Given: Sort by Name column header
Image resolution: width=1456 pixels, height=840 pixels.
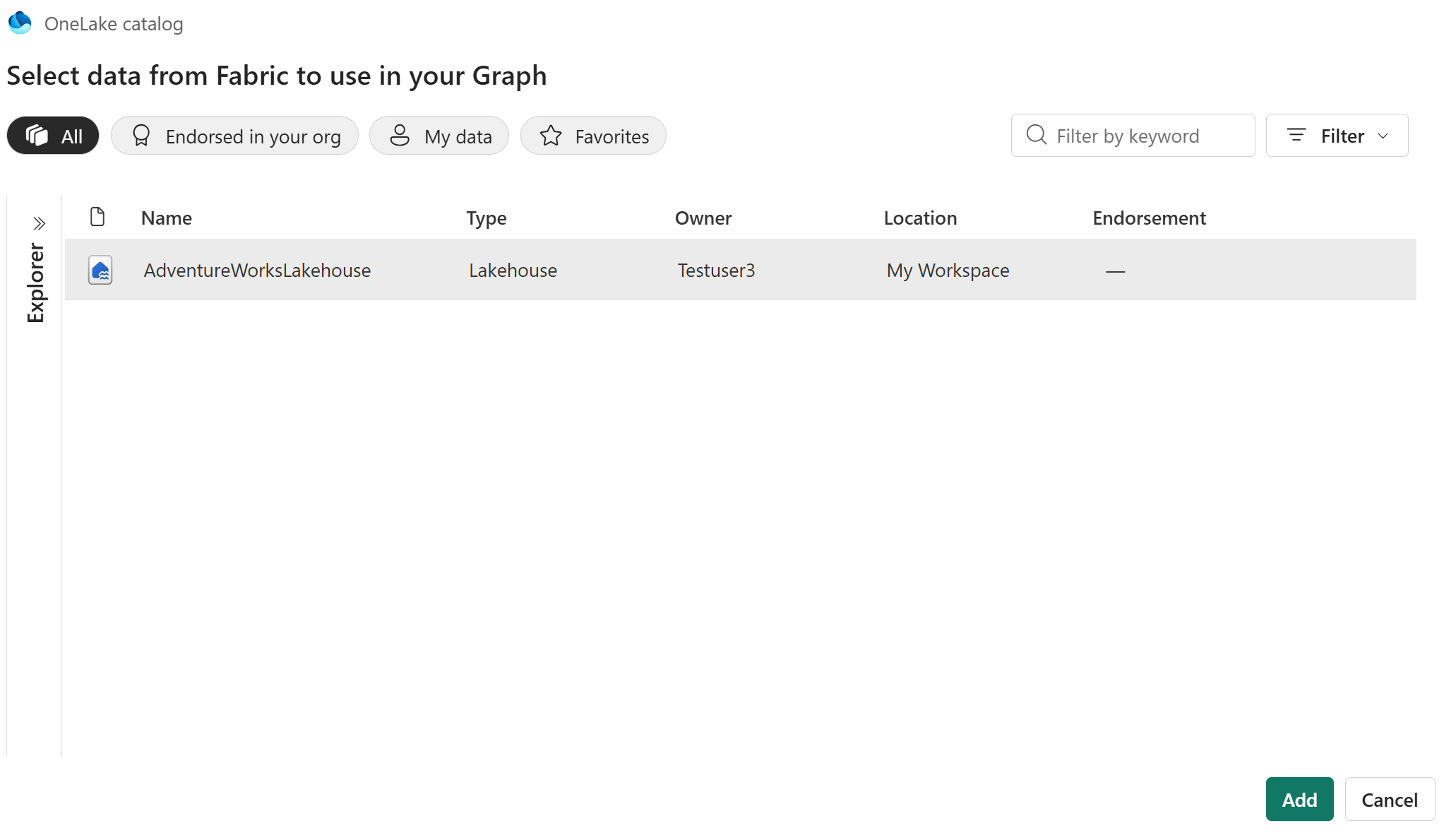Looking at the screenshot, I should coord(167,218).
